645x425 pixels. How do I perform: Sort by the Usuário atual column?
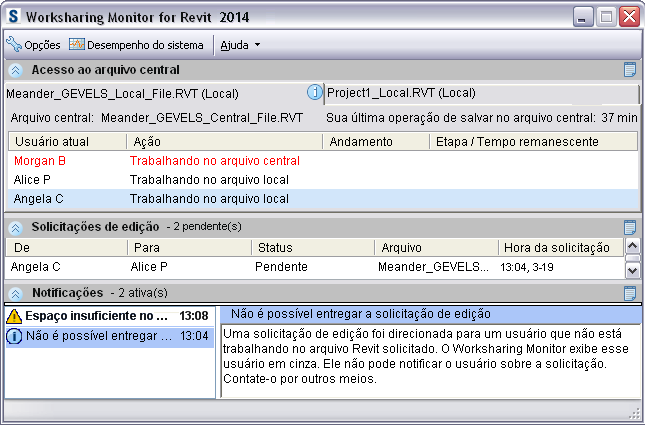coord(67,142)
